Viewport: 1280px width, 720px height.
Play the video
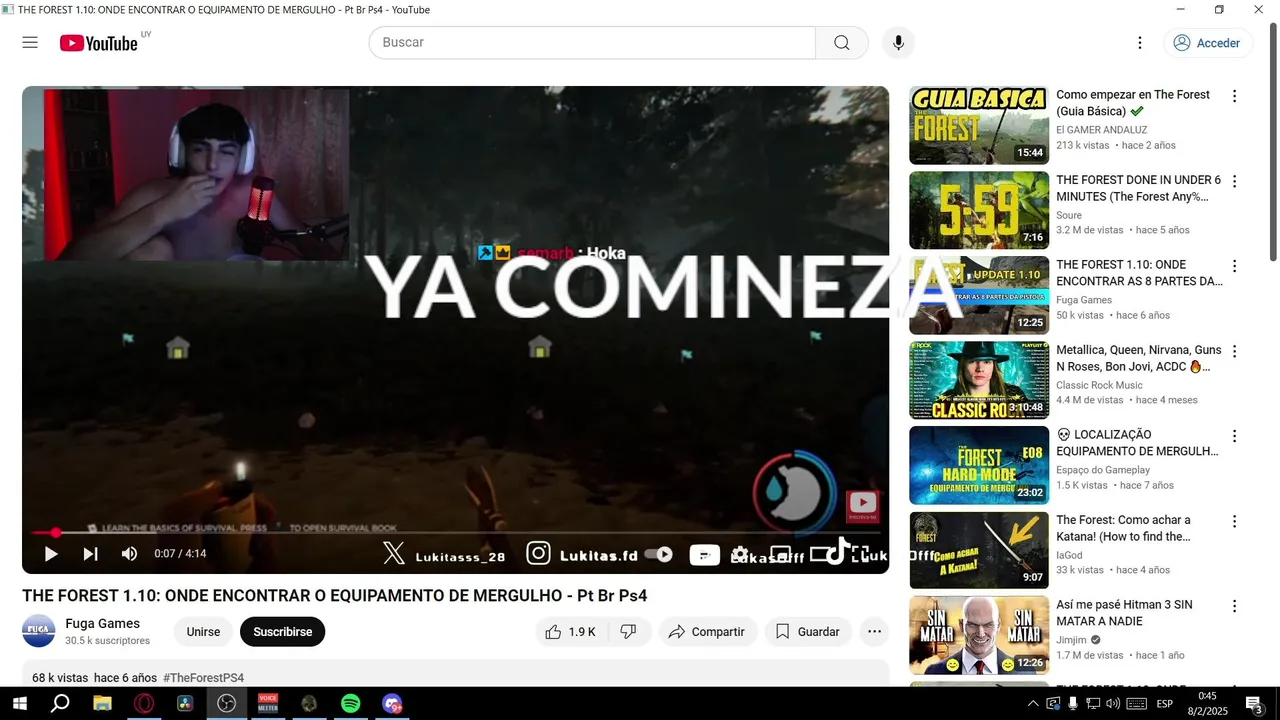click(x=51, y=554)
